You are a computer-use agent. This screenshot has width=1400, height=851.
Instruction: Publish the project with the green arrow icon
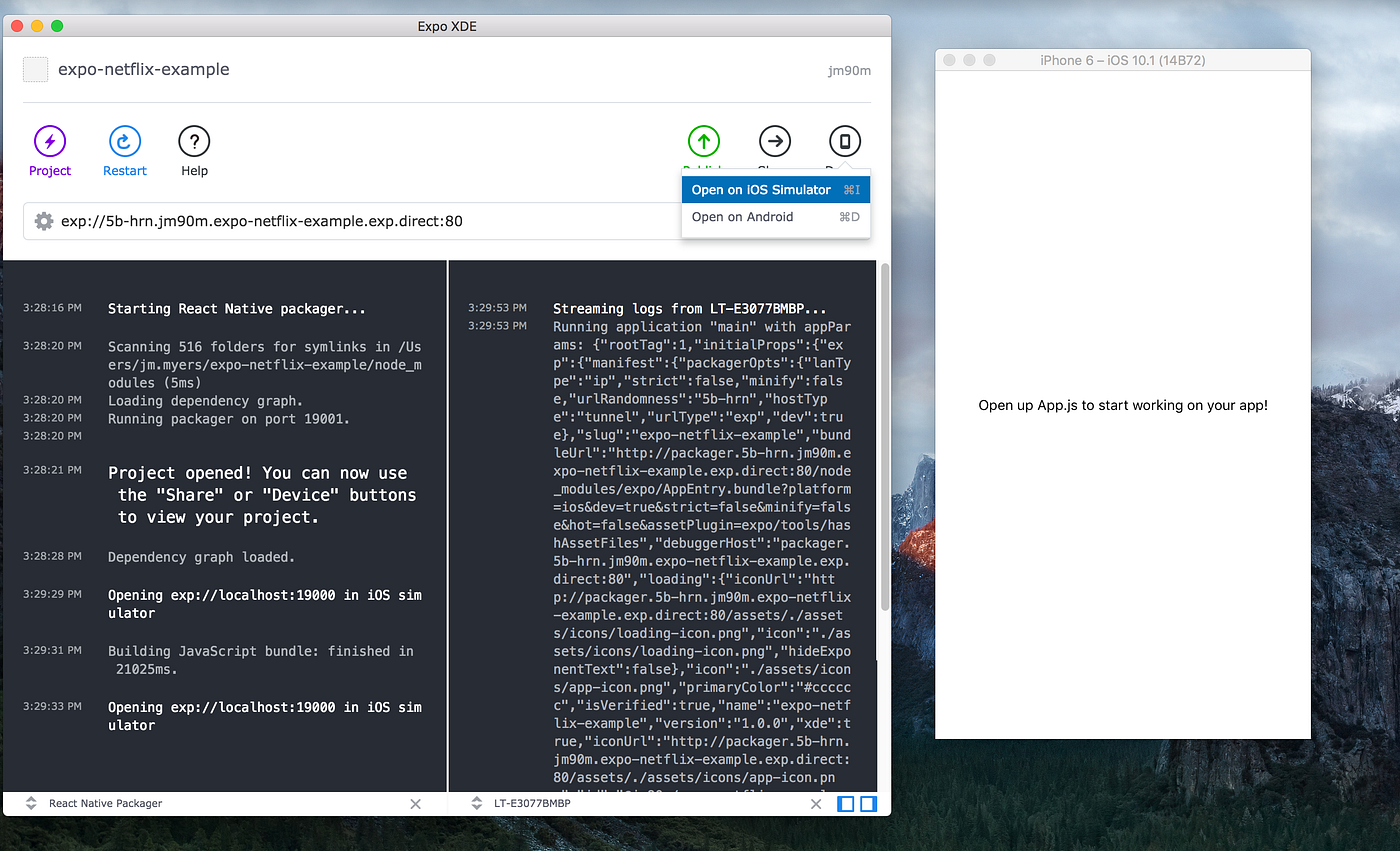point(703,141)
